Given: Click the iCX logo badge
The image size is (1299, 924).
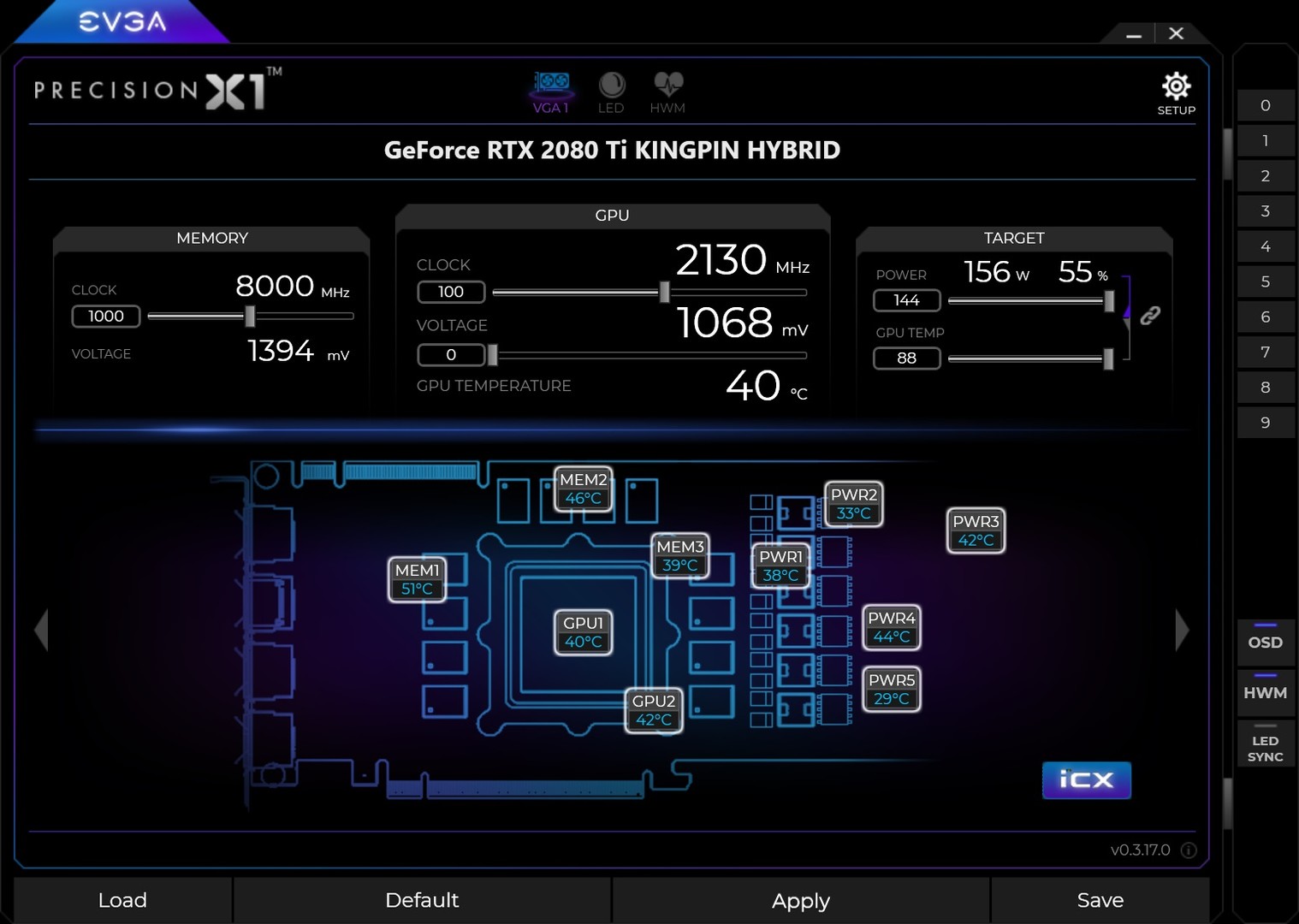Looking at the screenshot, I should click(1087, 779).
